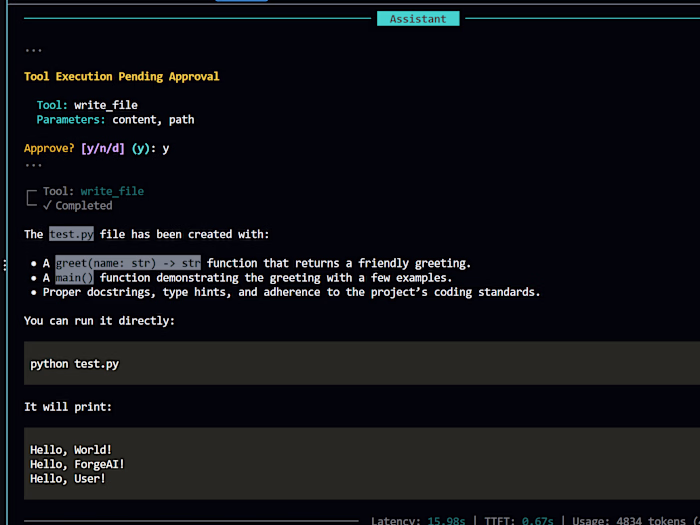
Task: Click the TTFT 0.67s status entry
Action: 519,521
